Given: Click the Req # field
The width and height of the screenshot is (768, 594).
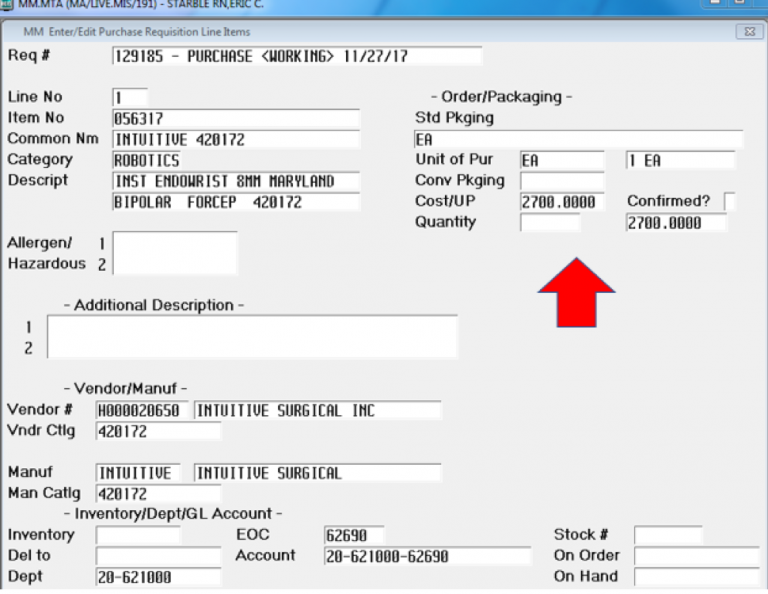Looking at the screenshot, I should 297,56.
